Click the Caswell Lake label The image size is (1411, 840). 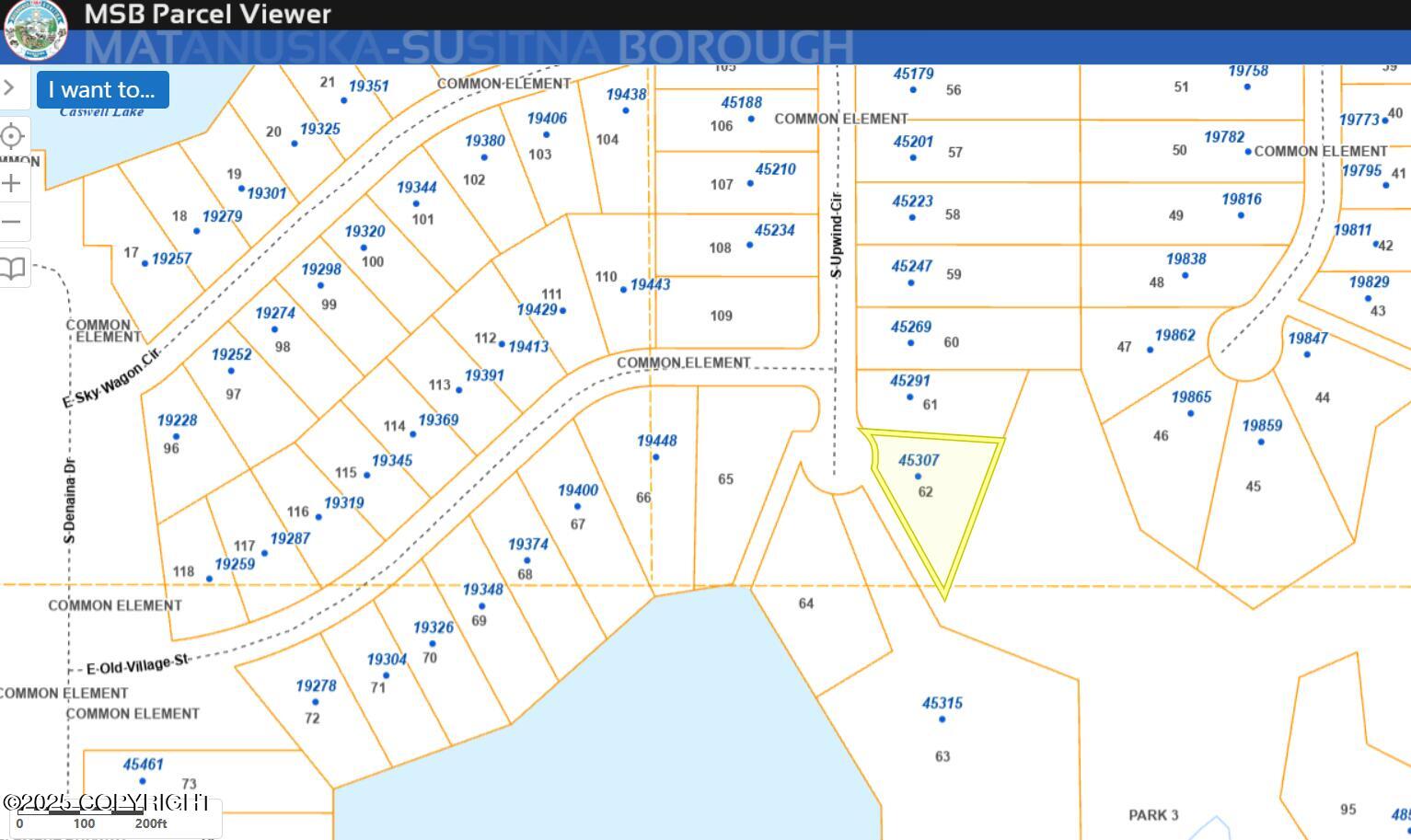(101, 111)
